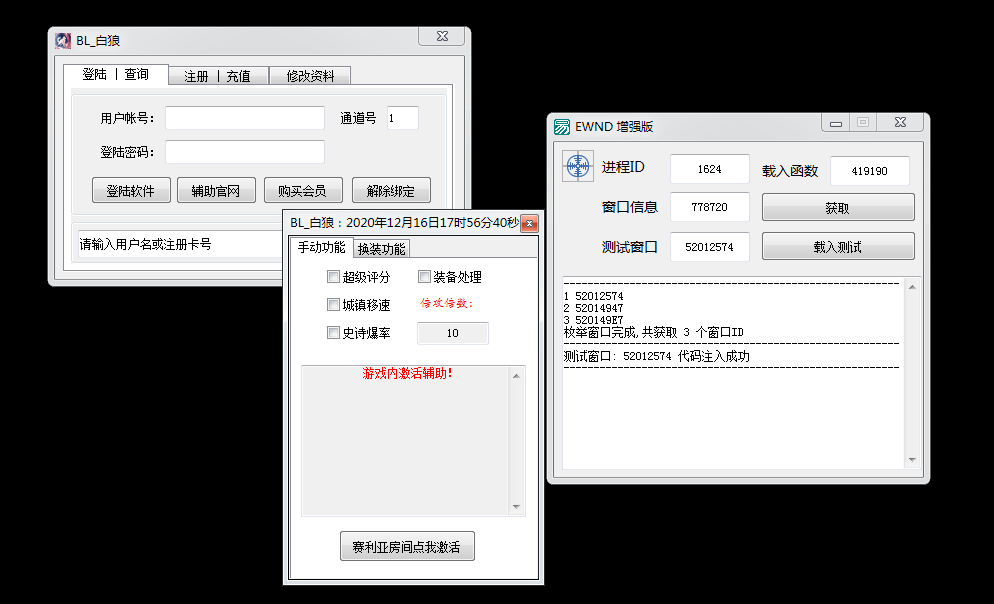Click the EWND title bar app icon
994x604 pixels.
tap(563, 126)
